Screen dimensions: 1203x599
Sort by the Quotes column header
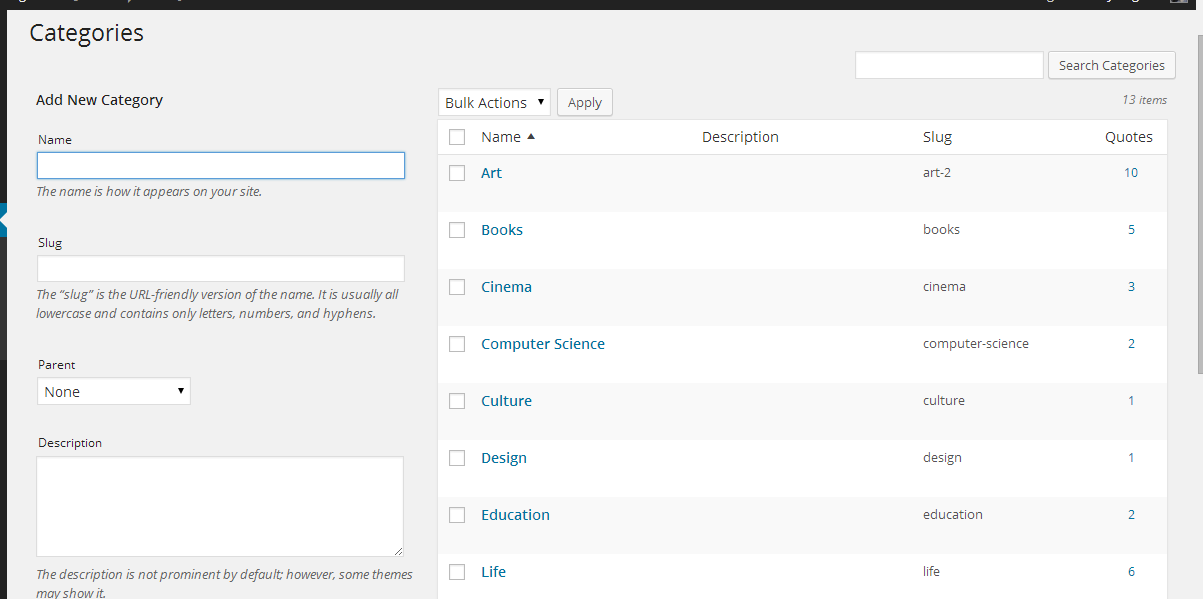point(1128,137)
